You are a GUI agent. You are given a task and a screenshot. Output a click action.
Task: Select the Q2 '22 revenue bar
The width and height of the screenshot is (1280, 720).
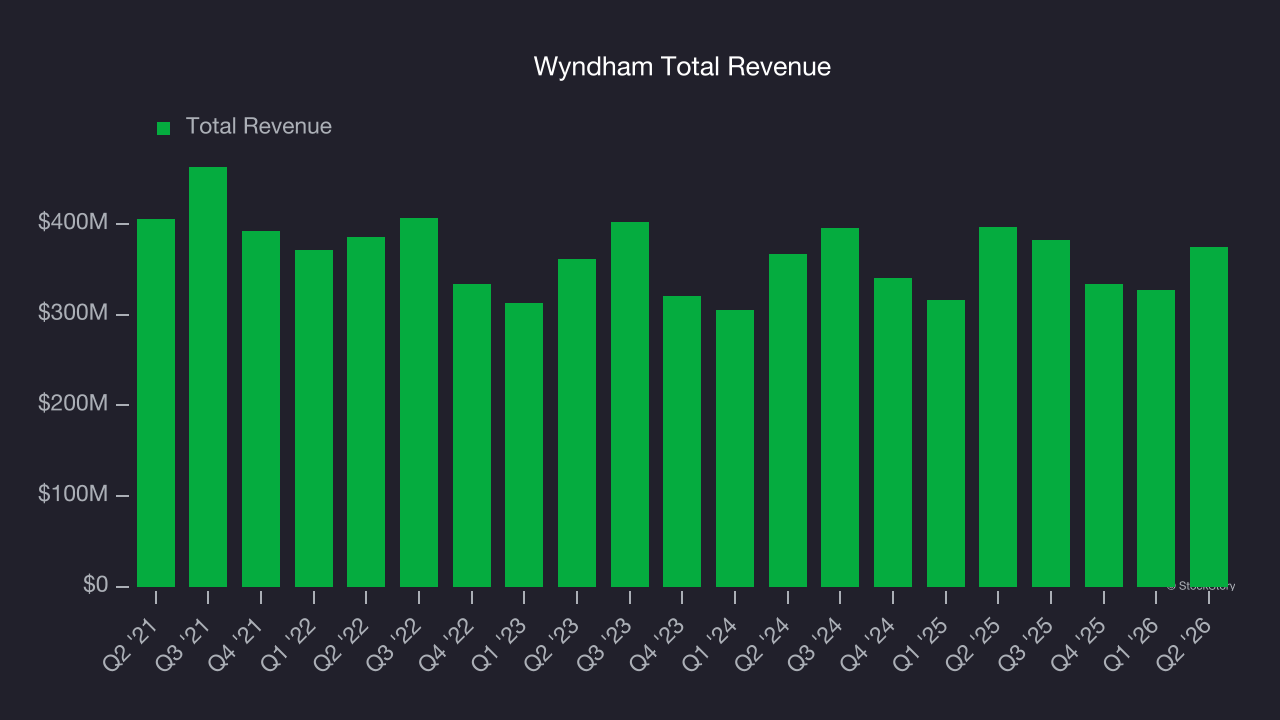coord(366,412)
